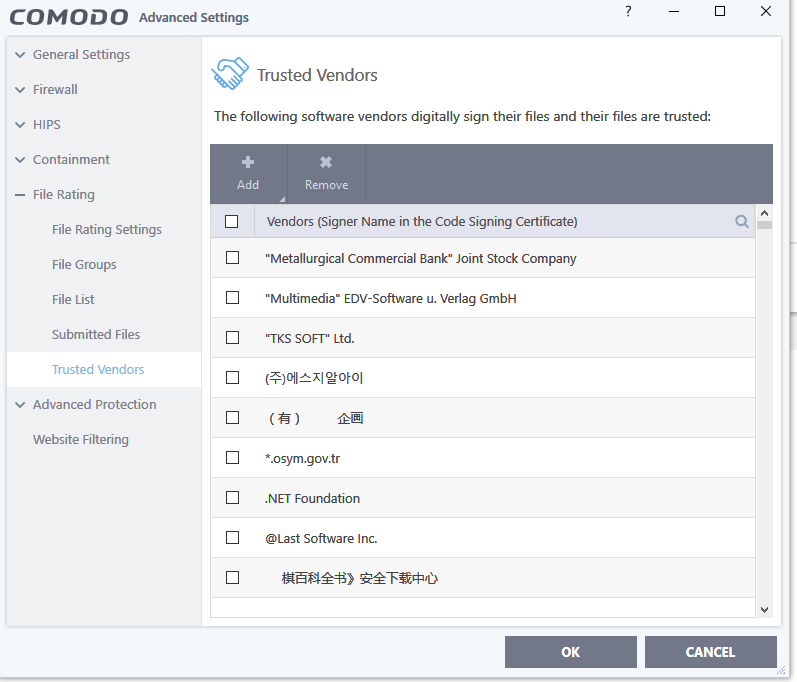This screenshot has height=682, width=797.
Task: Open the vendor search magnifier icon
Action: [x=742, y=221]
